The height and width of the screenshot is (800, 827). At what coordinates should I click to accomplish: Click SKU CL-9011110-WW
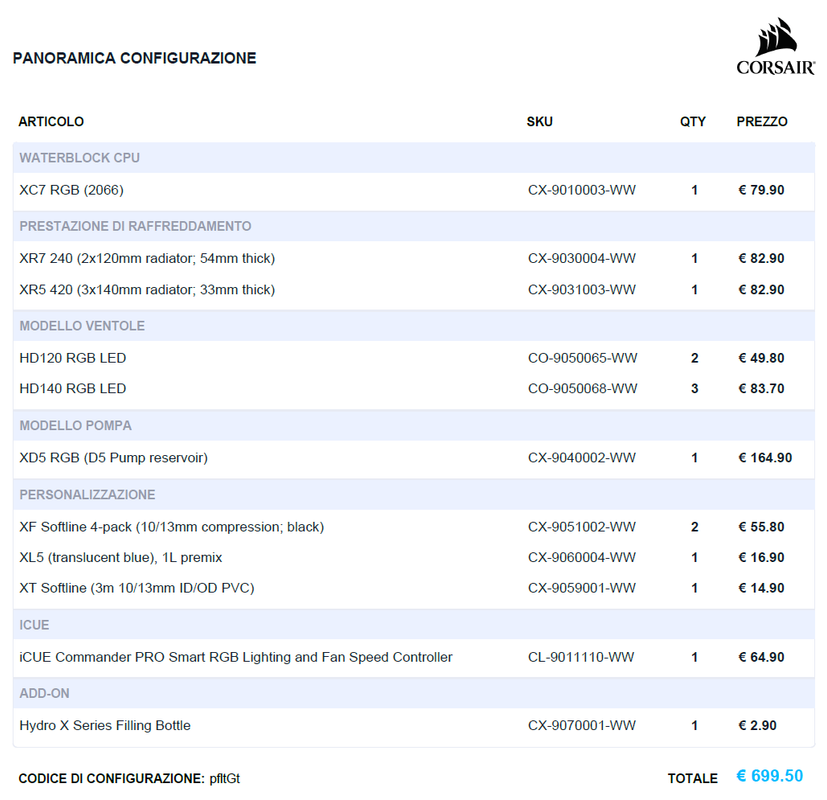(581, 657)
